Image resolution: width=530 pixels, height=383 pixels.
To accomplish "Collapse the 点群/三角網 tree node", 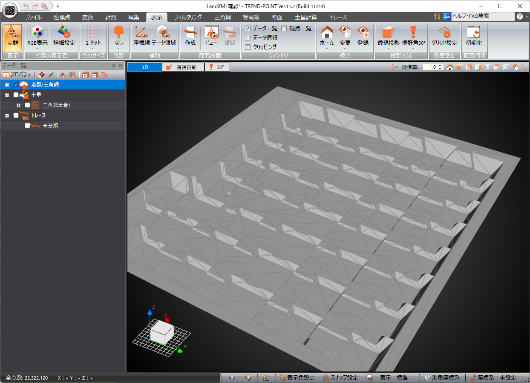I will (7, 85).
